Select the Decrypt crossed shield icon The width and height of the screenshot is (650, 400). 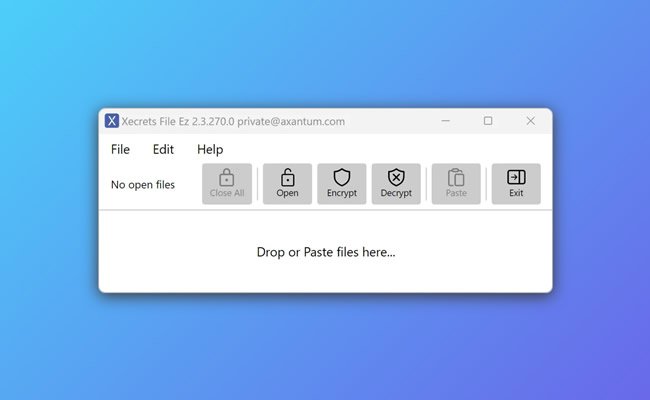pyautogui.click(x=396, y=178)
